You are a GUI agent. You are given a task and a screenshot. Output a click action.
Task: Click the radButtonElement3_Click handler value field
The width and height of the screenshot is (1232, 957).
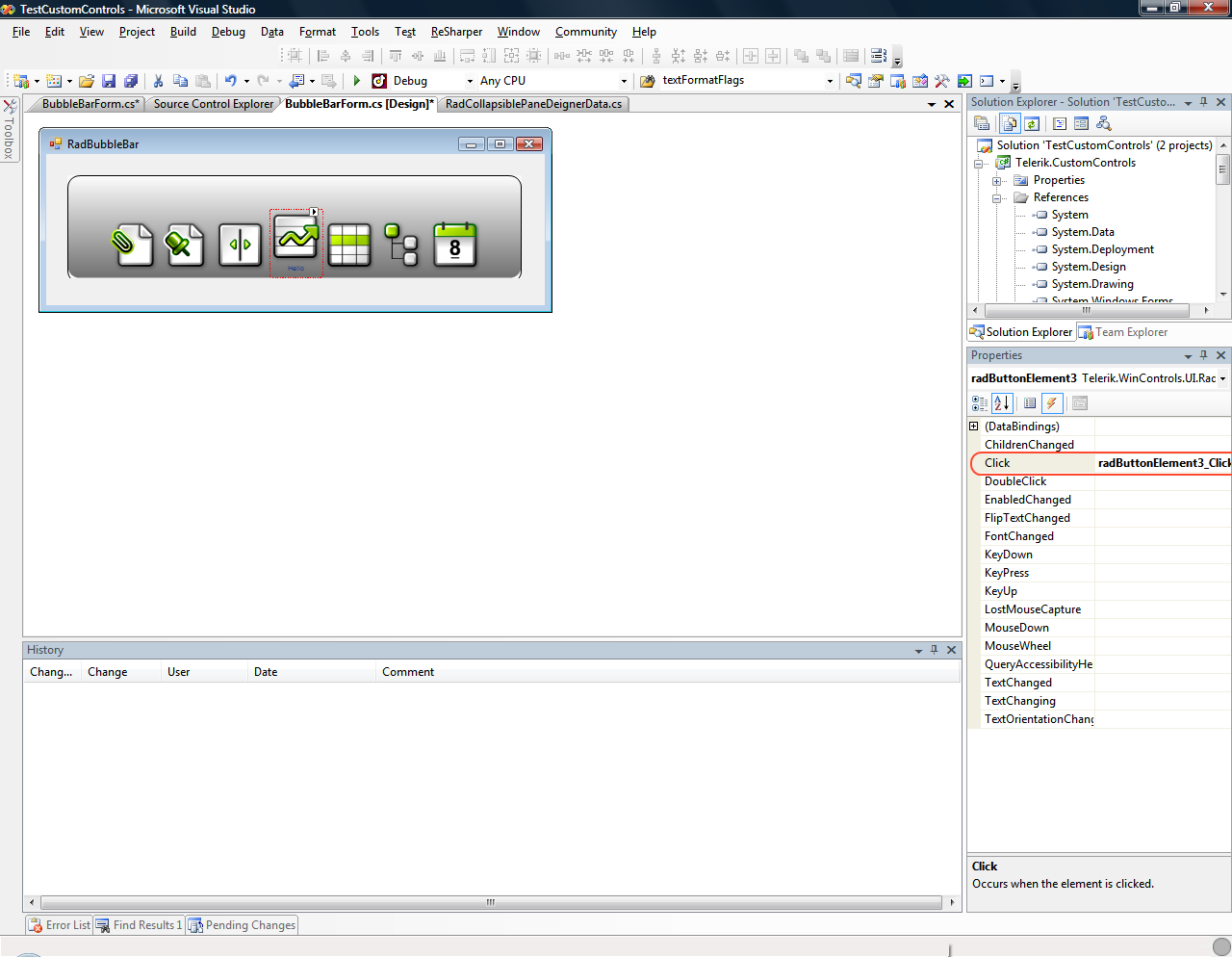click(1164, 463)
